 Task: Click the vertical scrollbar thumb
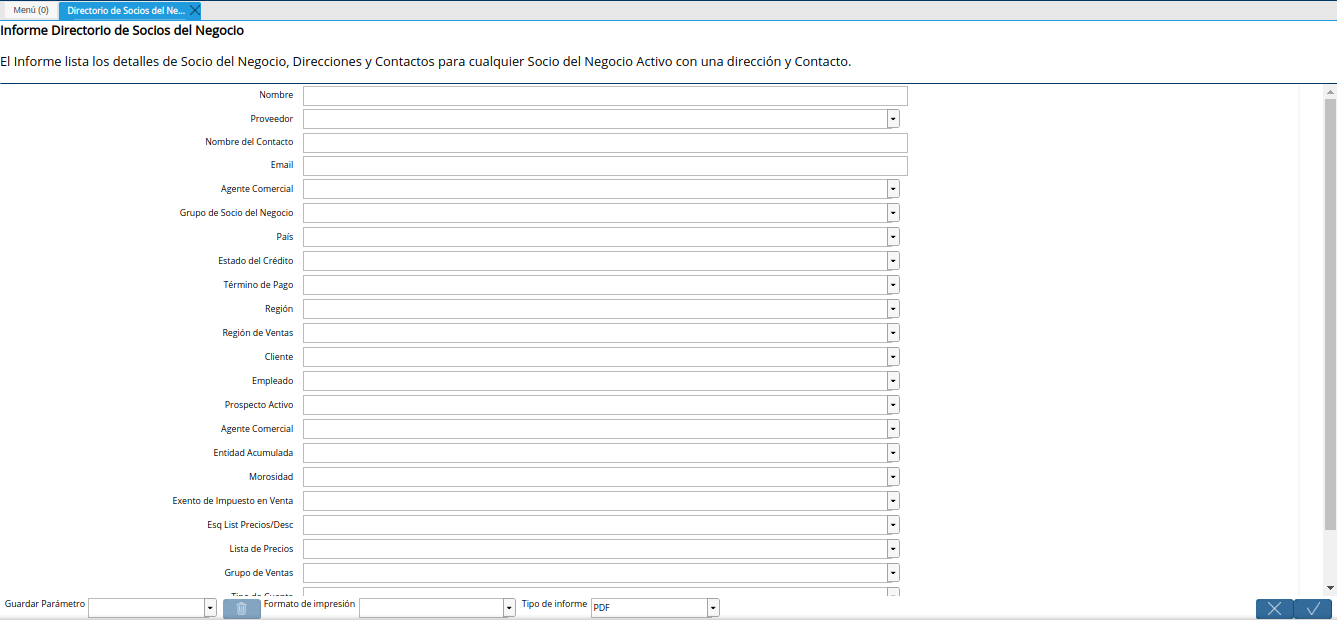click(1330, 314)
